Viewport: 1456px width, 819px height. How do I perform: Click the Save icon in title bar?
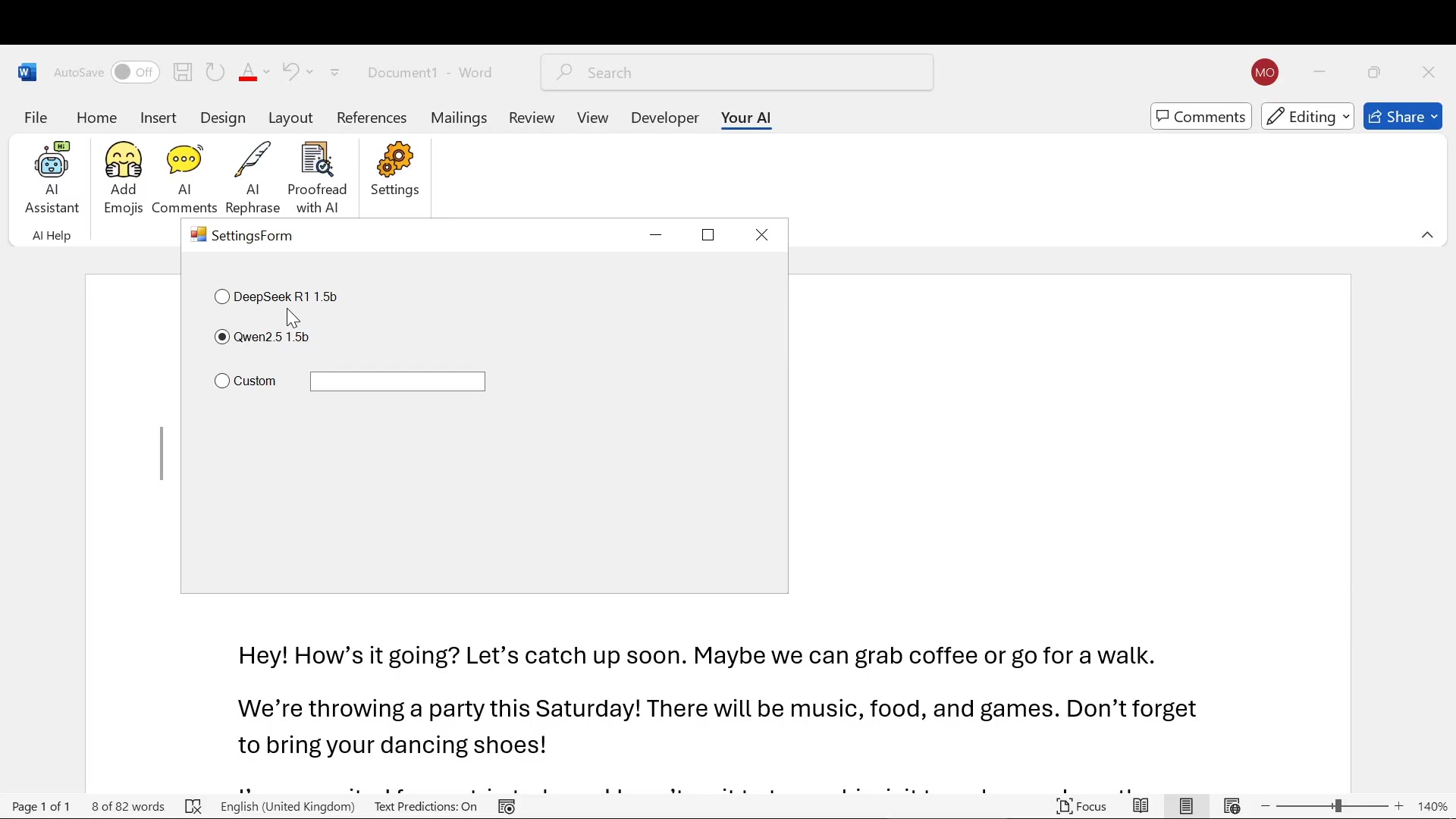(183, 72)
